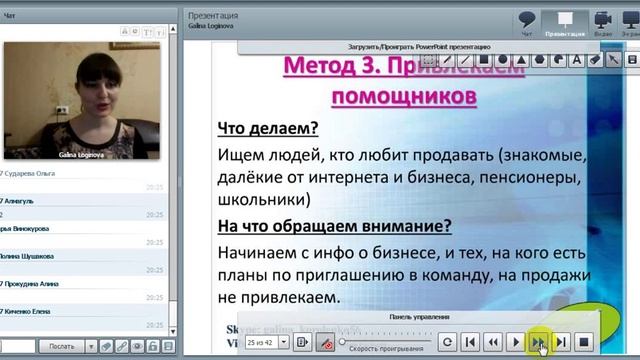Select chat message from Полина Шушкова

[x=83, y=262]
